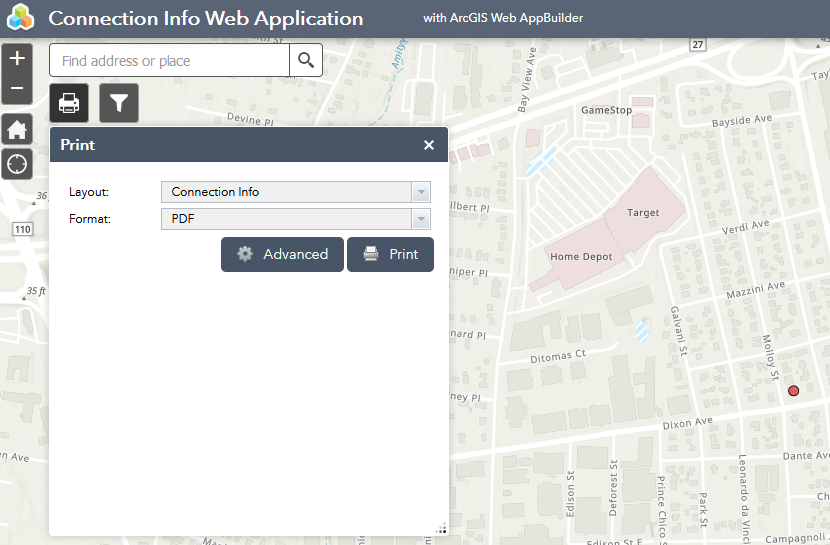Click the GameStop map label
Screen dimensions: 830x545
click(607, 110)
